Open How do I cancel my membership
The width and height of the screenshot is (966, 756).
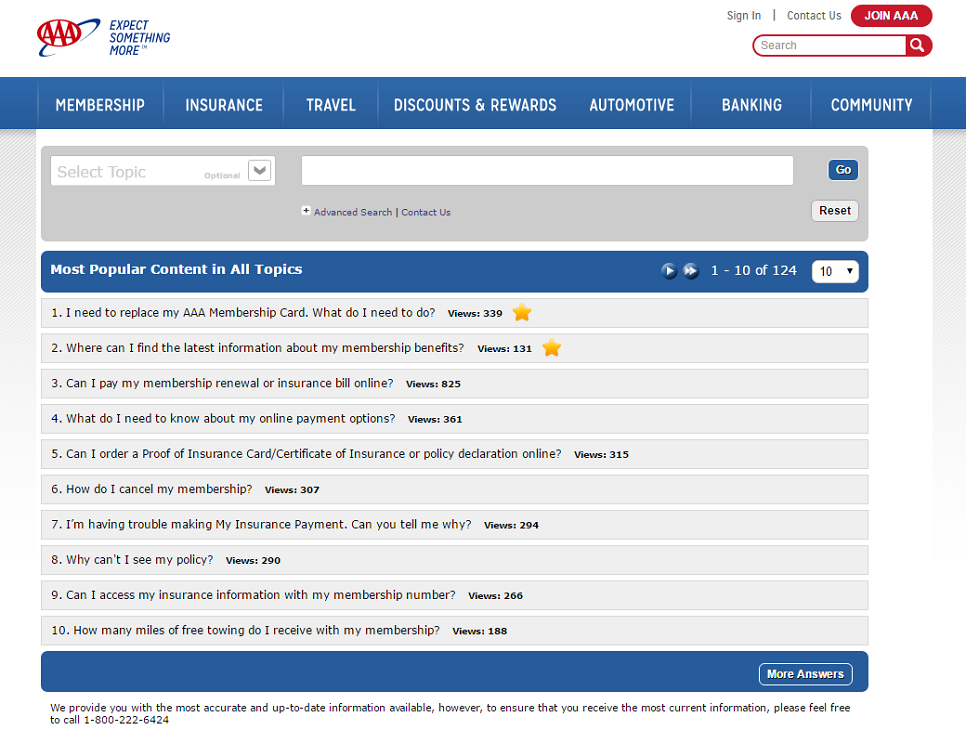(x=159, y=489)
